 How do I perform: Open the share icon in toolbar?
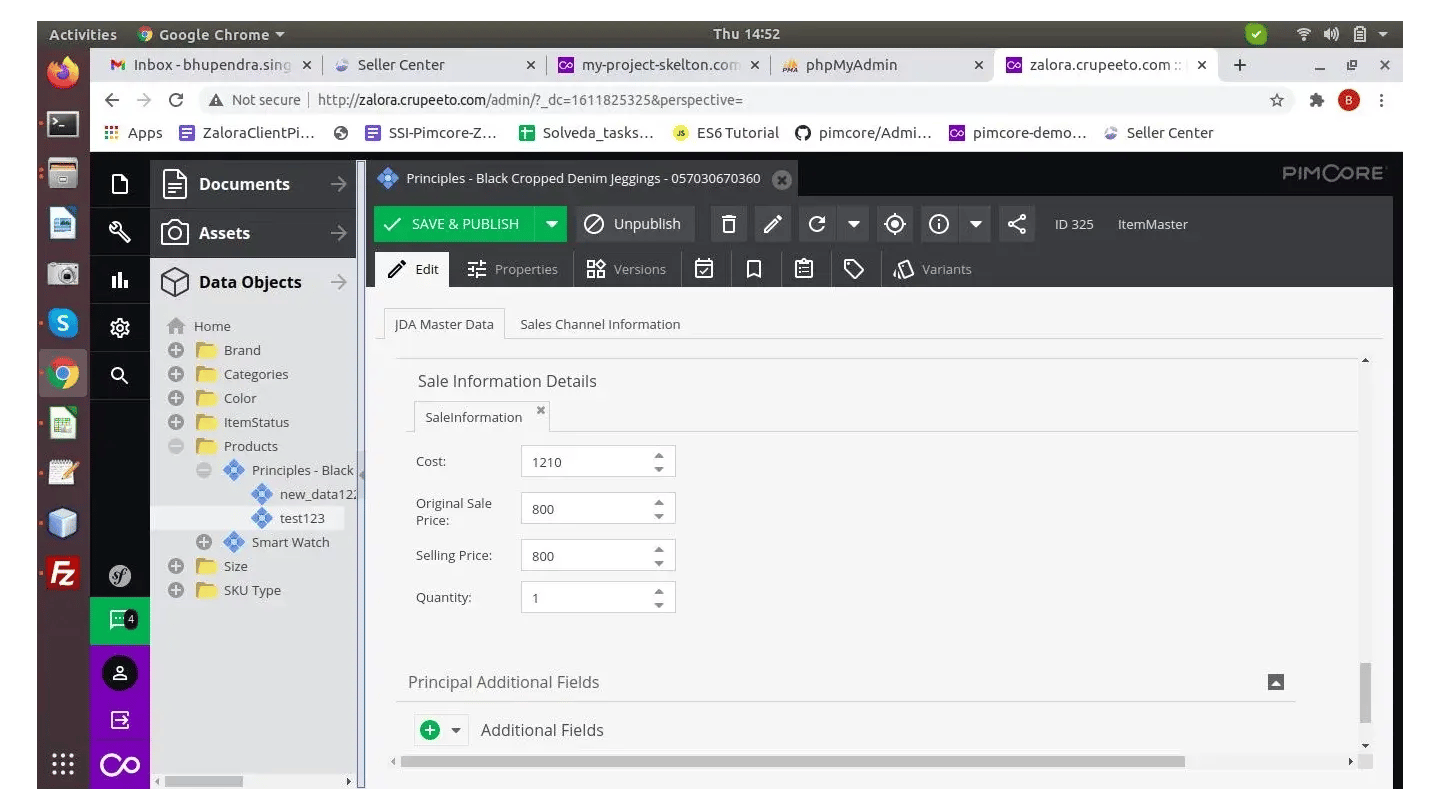coord(1017,224)
